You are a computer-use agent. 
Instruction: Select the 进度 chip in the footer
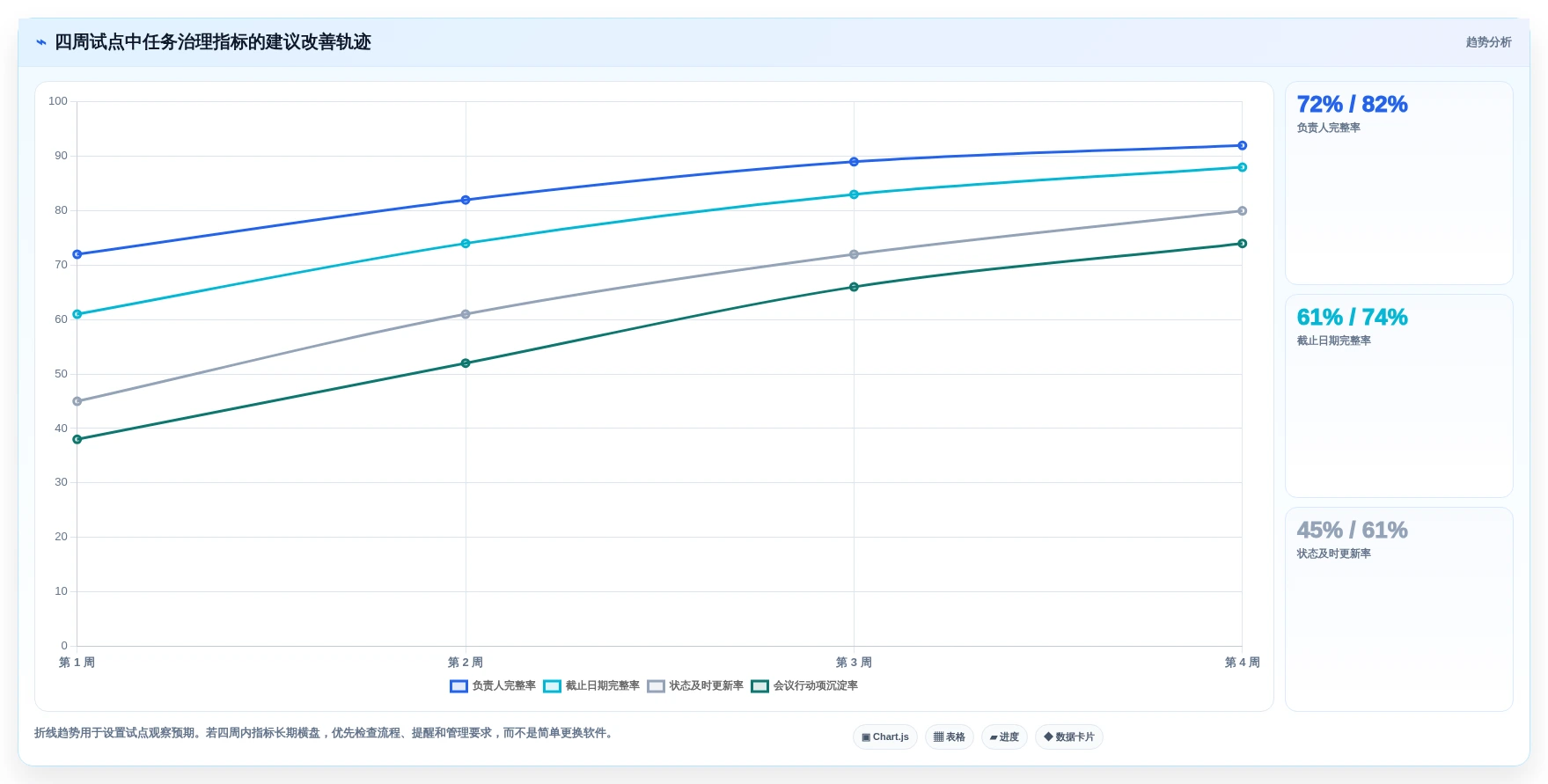tap(1004, 737)
